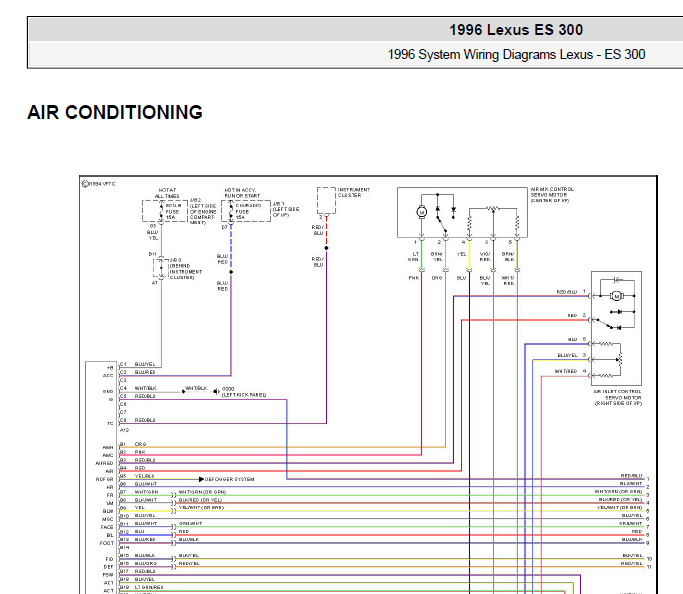Click the J/B 1 left side of I/P label
The image size is (683, 594).
pos(286,209)
